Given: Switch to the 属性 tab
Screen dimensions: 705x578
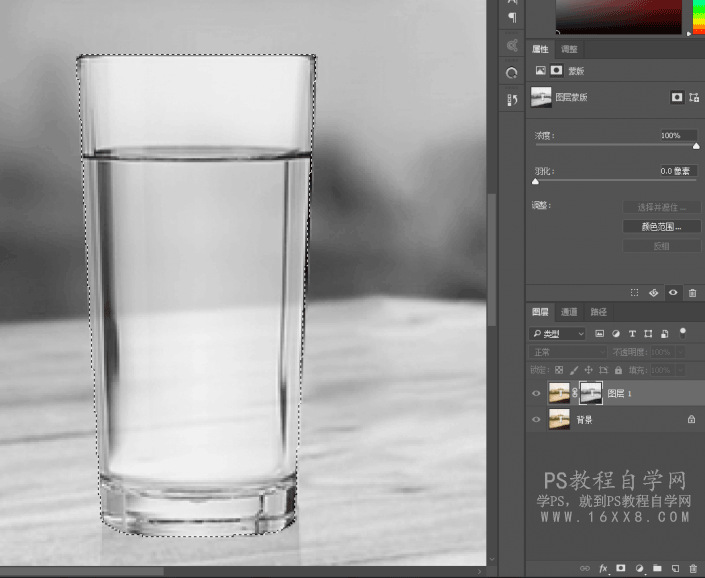Looking at the screenshot, I should [x=540, y=49].
